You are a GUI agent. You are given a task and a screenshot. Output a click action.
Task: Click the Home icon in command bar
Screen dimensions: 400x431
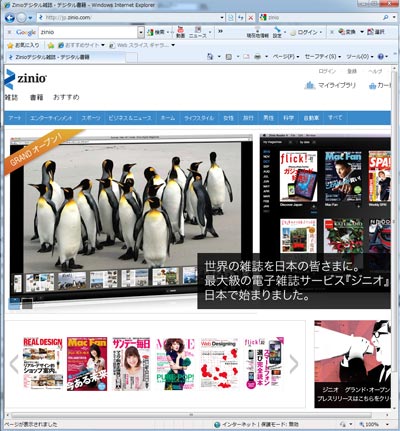(210, 57)
